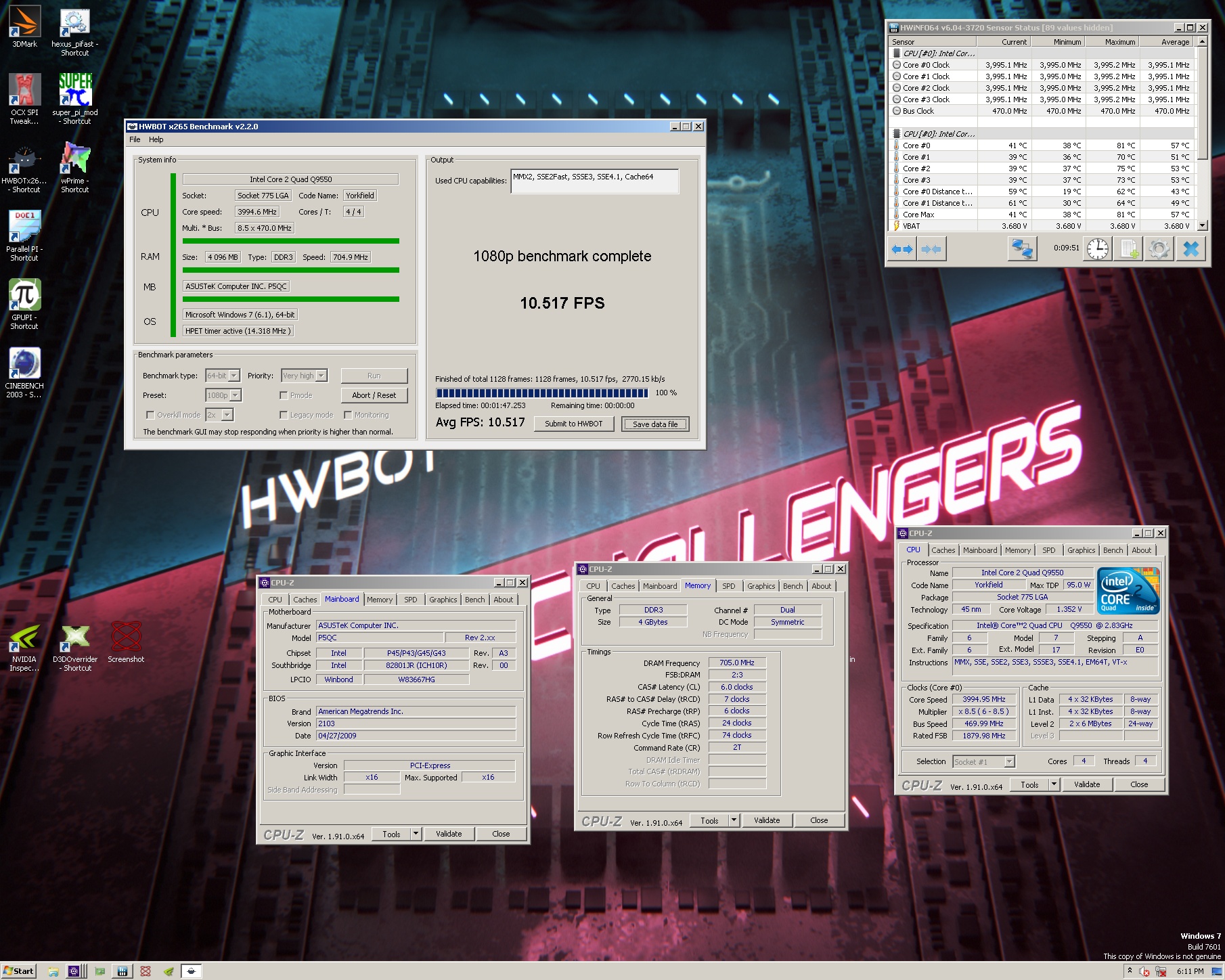Click VBAT sensor row in HWiNFO
The height and width of the screenshot is (980, 1225).
coord(1041,226)
